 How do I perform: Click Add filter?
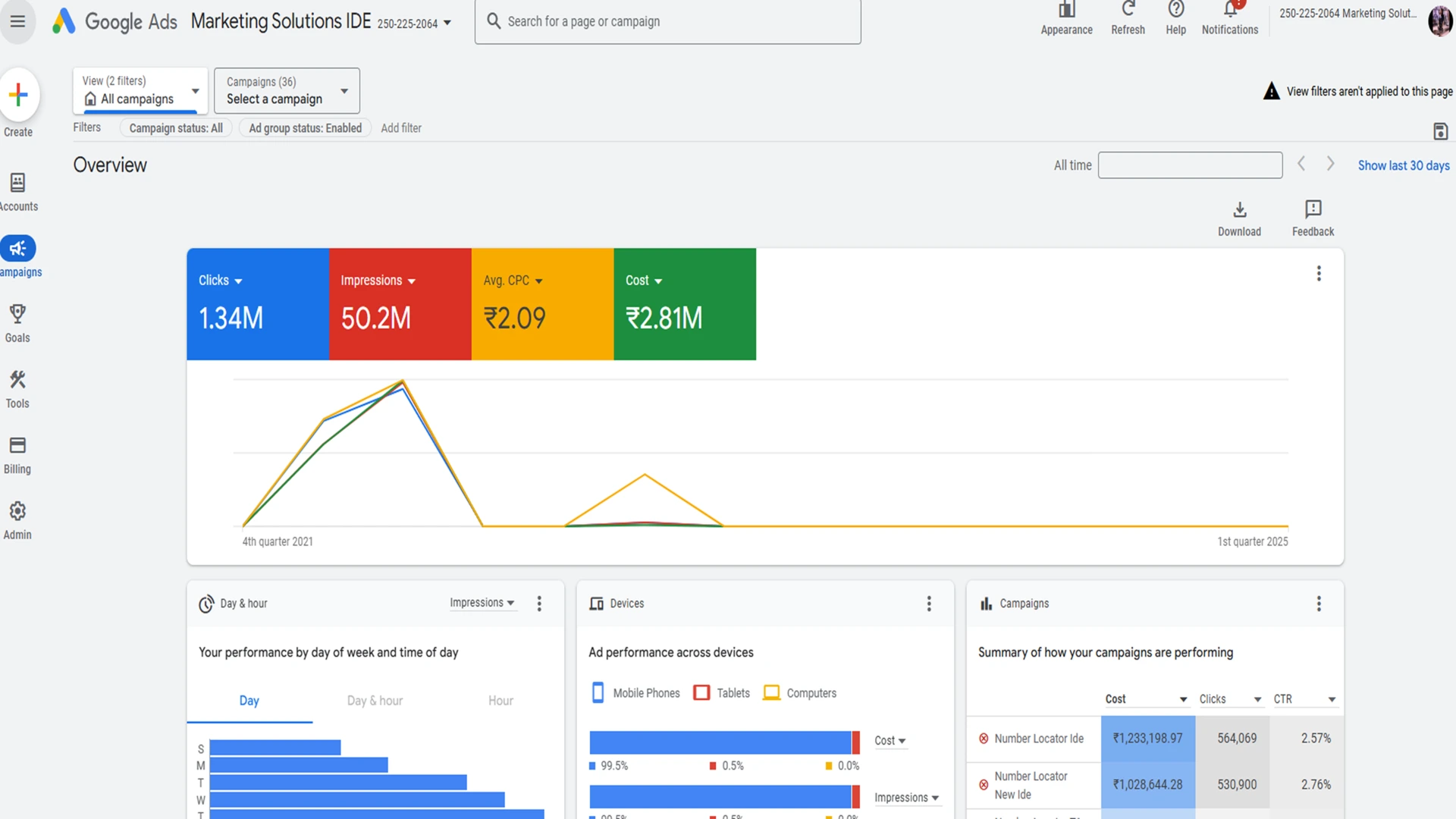click(x=400, y=128)
